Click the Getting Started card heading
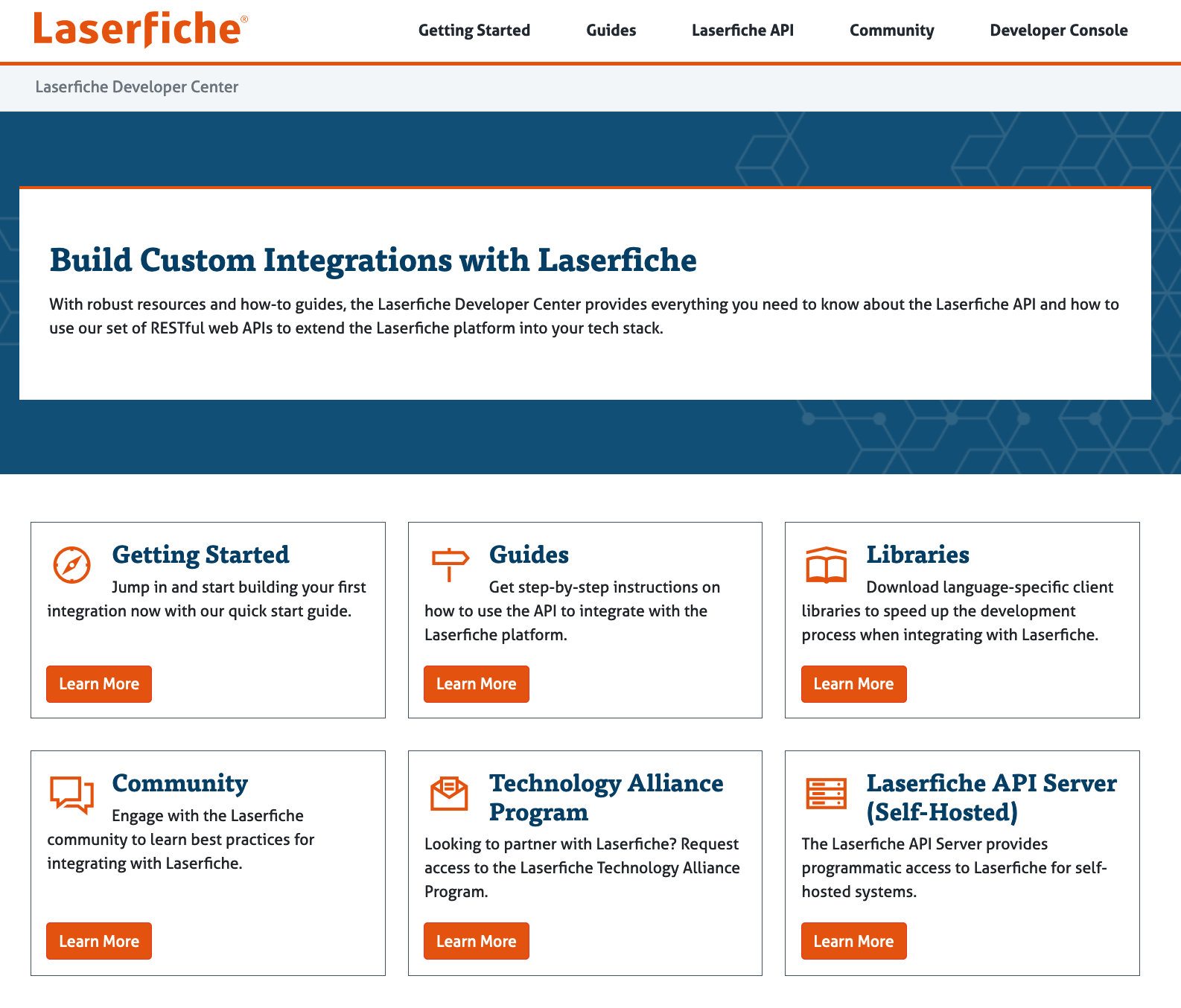 (200, 555)
